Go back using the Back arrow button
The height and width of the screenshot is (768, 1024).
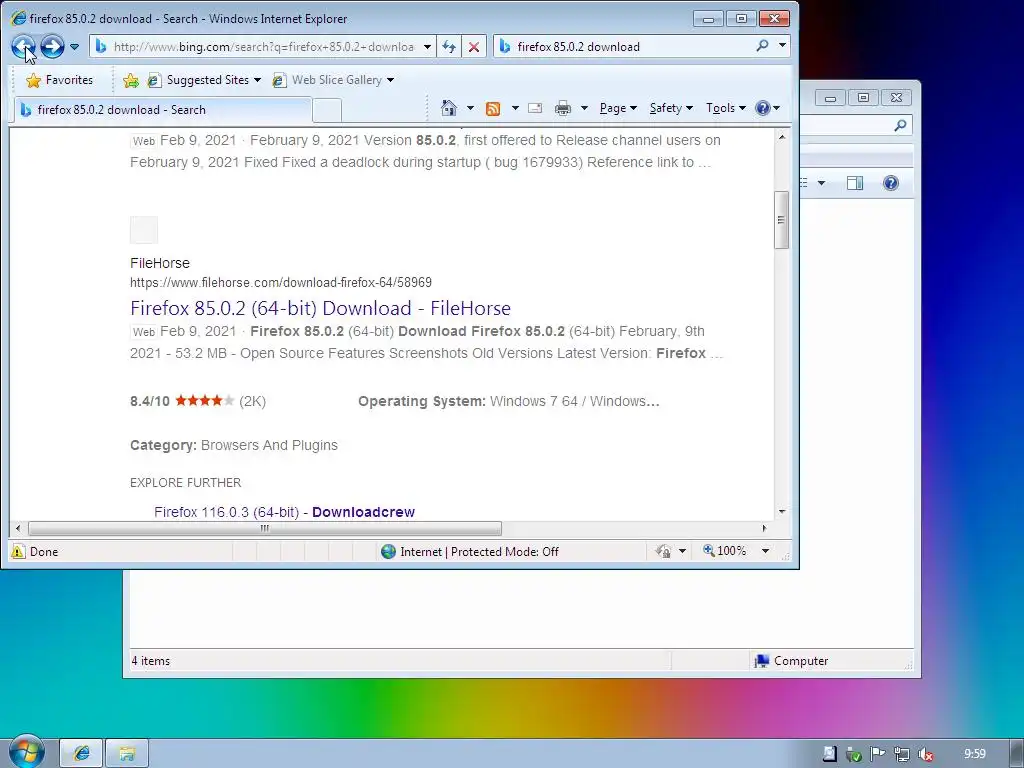[x=24, y=46]
